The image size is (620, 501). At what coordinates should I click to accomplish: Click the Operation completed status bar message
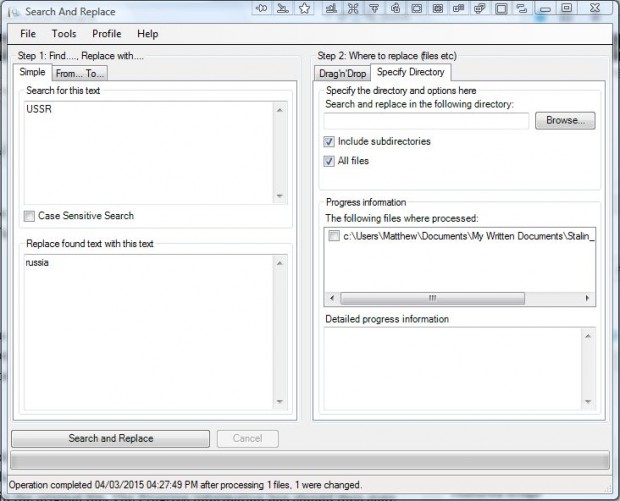coord(185,485)
